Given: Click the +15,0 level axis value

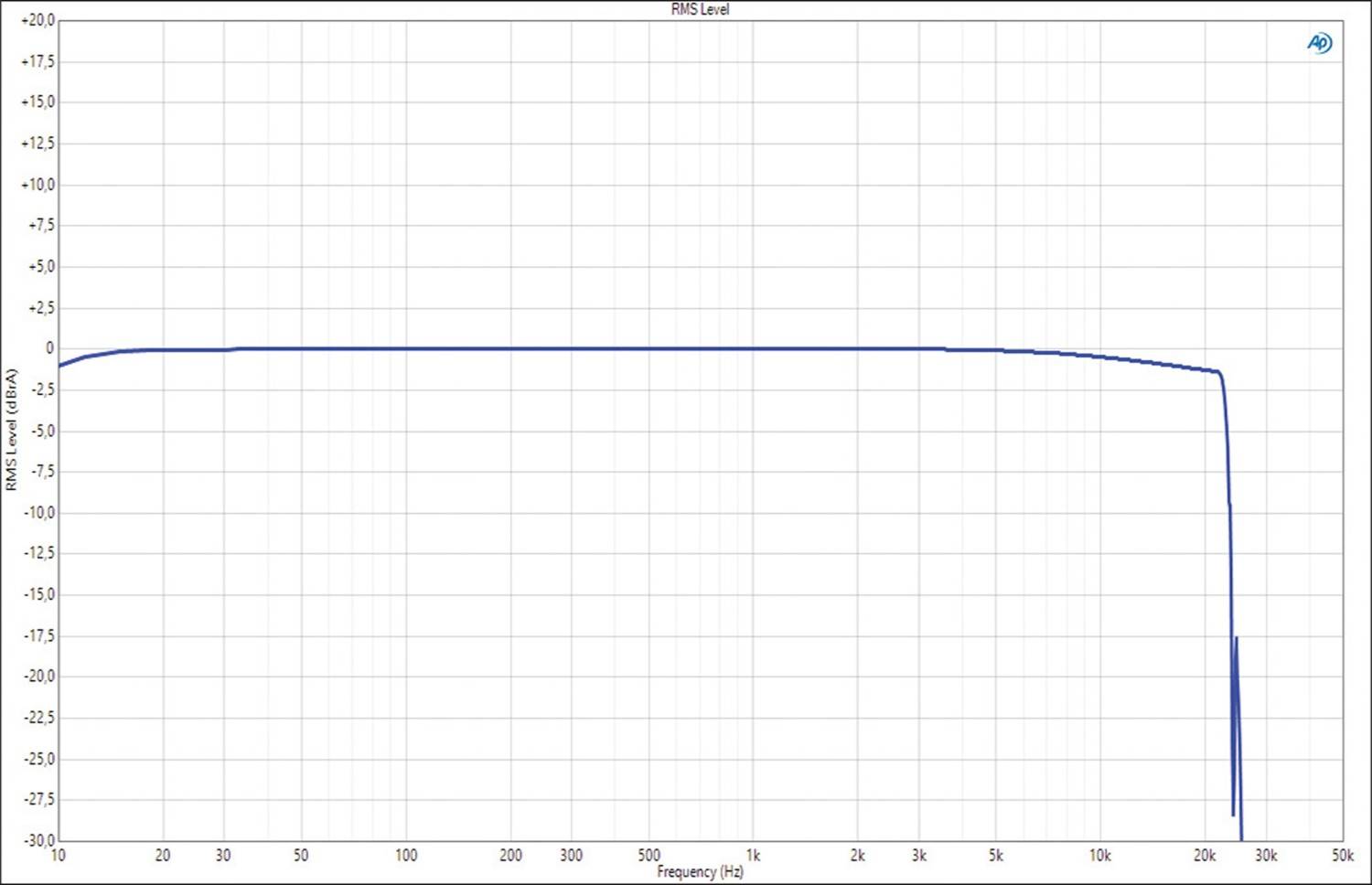Looking at the screenshot, I should 38,101.
